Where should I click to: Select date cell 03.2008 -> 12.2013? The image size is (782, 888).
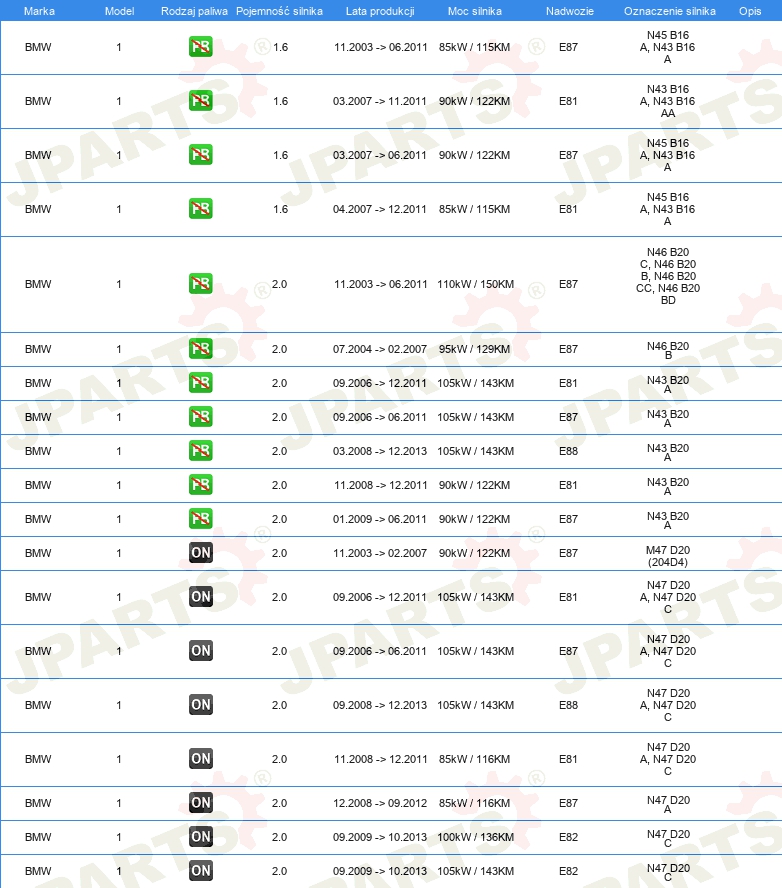click(379, 451)
